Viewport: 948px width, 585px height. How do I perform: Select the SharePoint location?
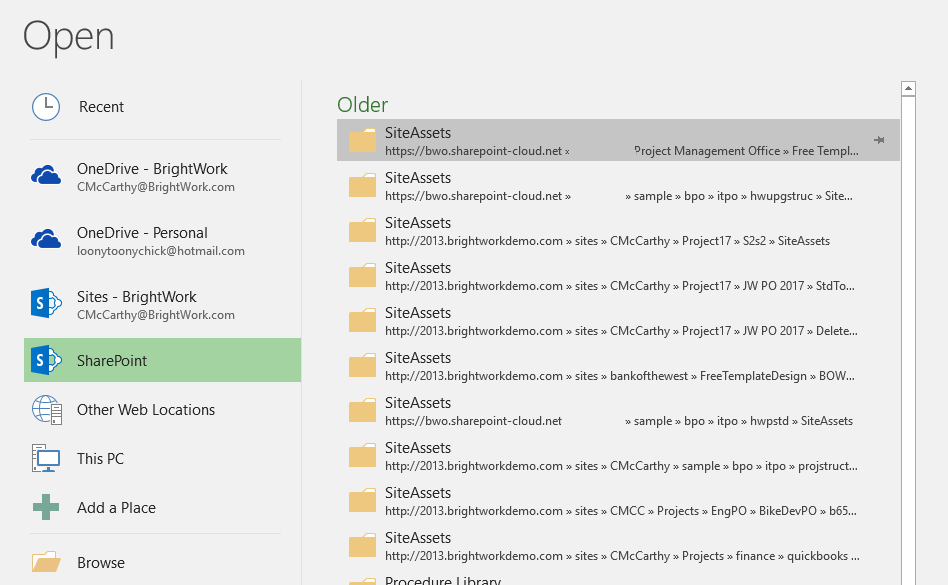tap(162, 360)
